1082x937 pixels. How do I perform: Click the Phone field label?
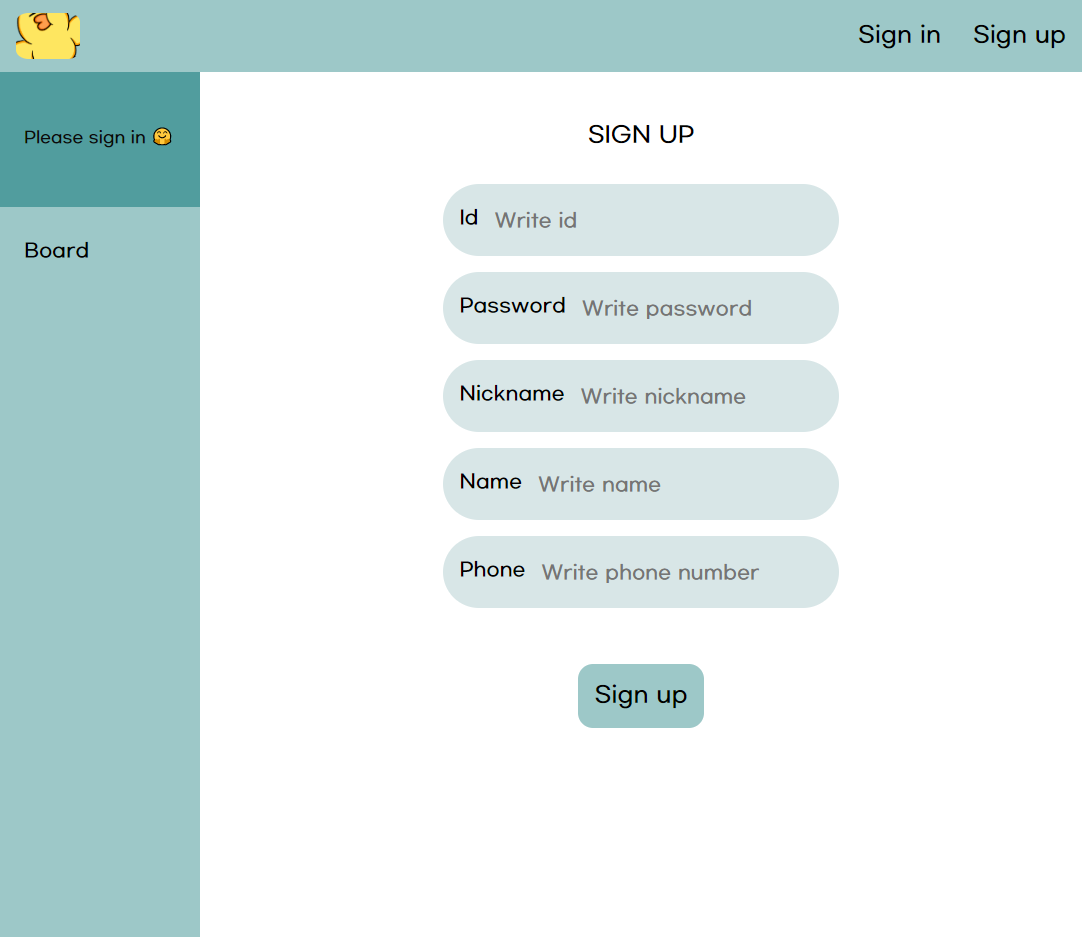[492, 570]
